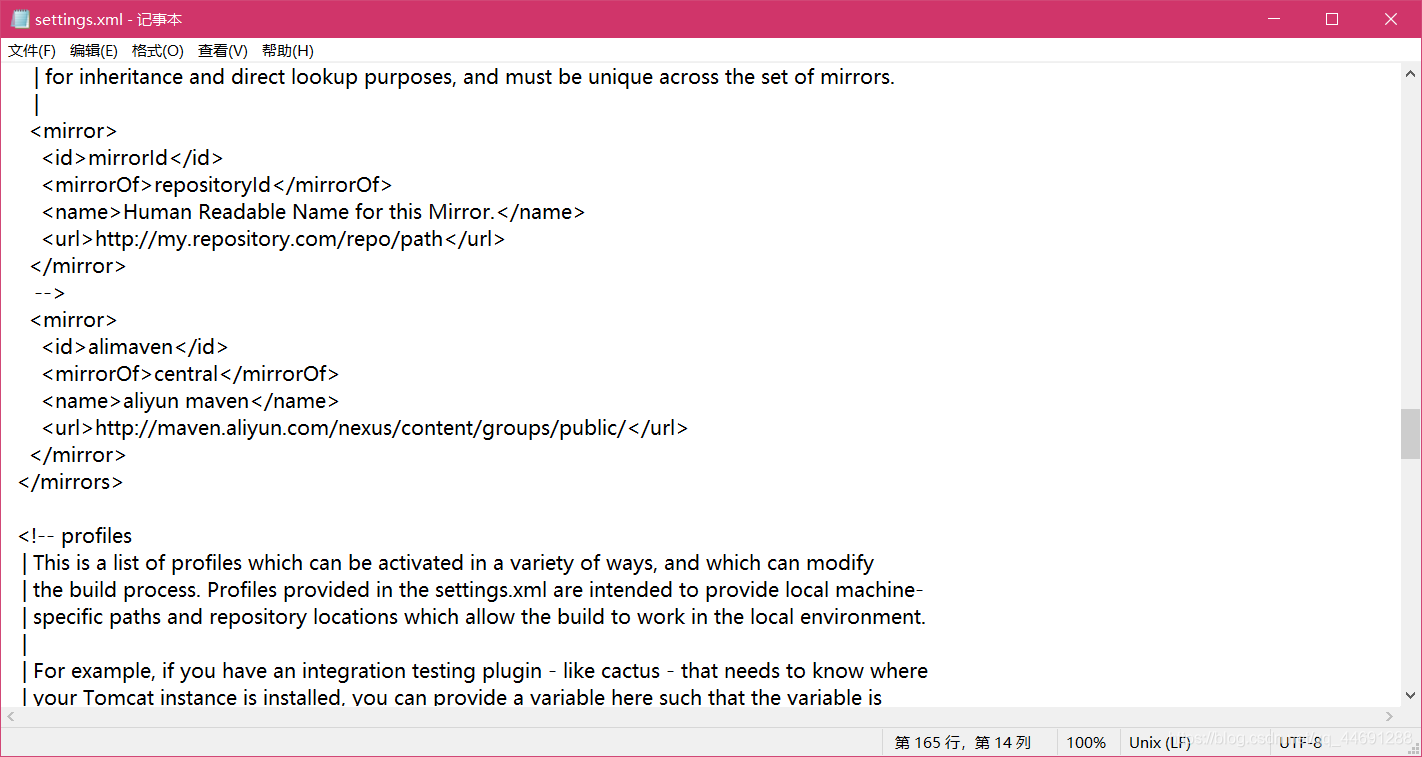The height and width of the screenshot is (757, 1422).
Task: Click the settings.xml - 记事本 title text
Action: (x=108, y=20)
